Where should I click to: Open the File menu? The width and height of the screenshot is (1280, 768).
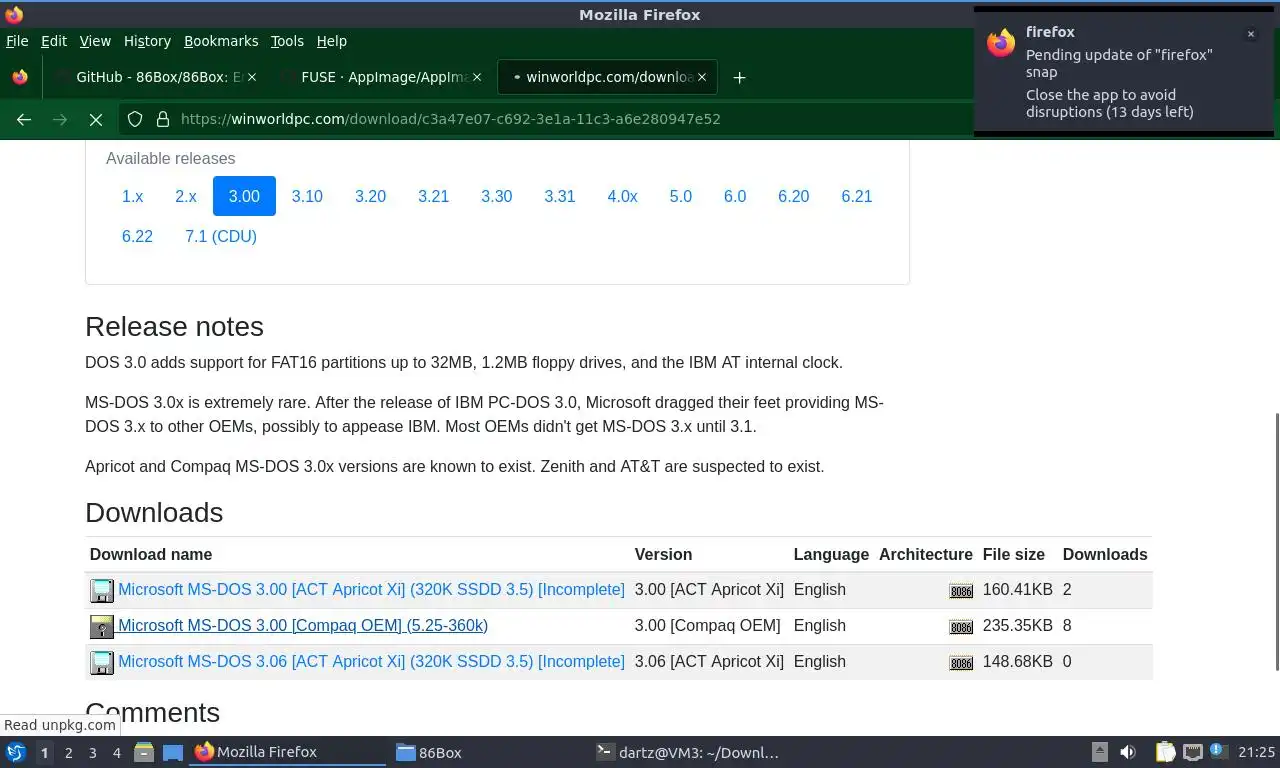[17, 41]
